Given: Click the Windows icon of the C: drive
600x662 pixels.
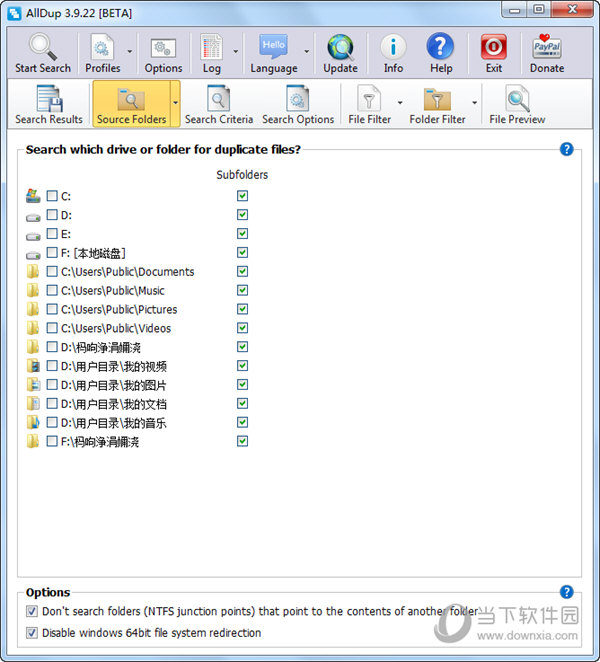Looking at the screenshot, I should click(33, 195).
